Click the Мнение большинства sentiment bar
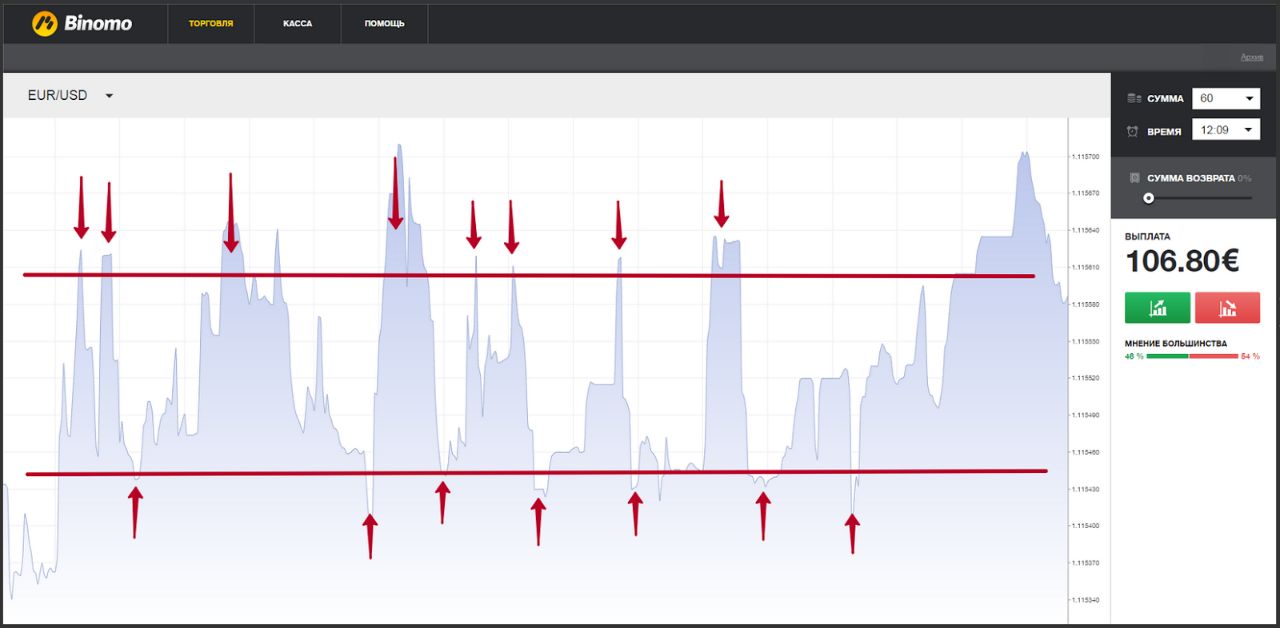The image size is (1280, 628). tap(1192, 356)
